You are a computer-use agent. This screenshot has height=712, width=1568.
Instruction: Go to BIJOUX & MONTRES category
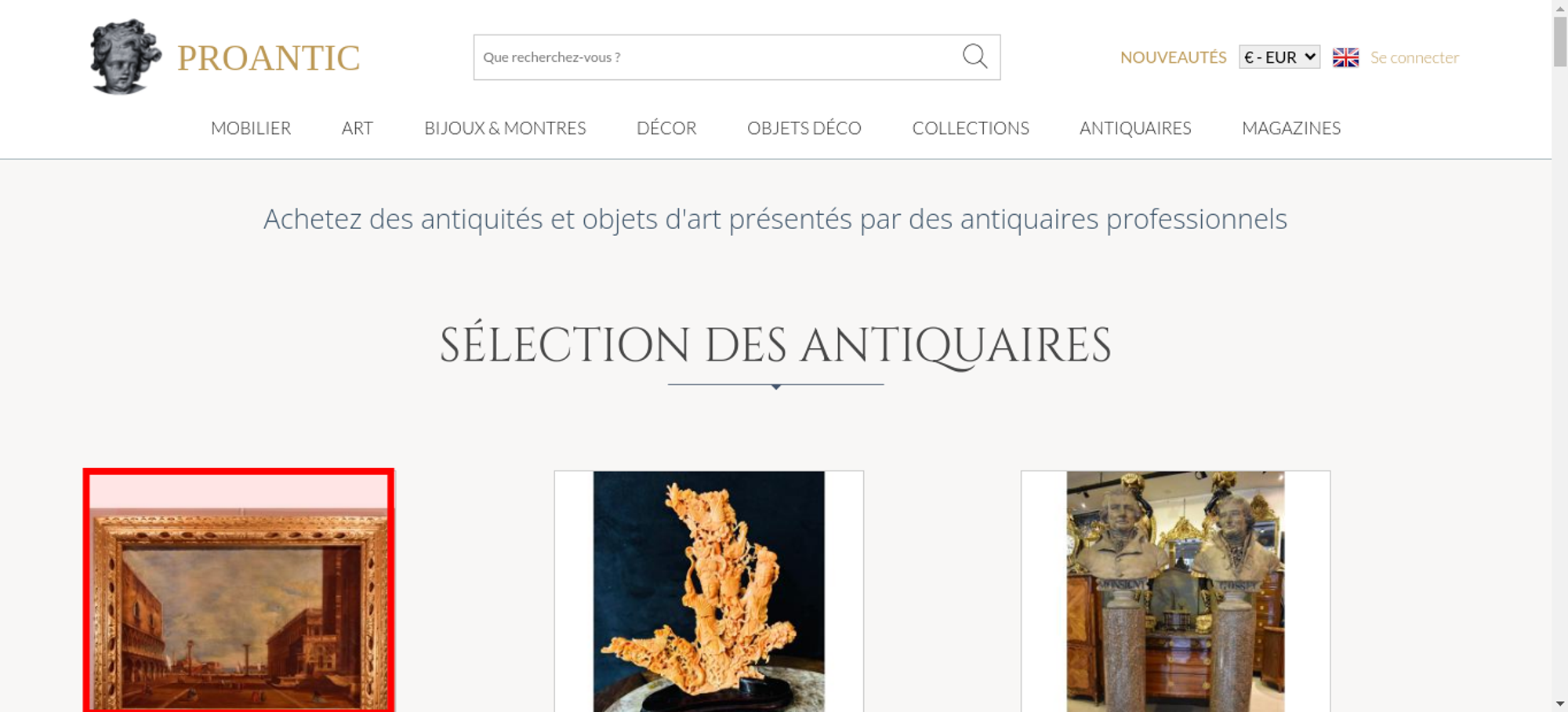coord(505,128)
